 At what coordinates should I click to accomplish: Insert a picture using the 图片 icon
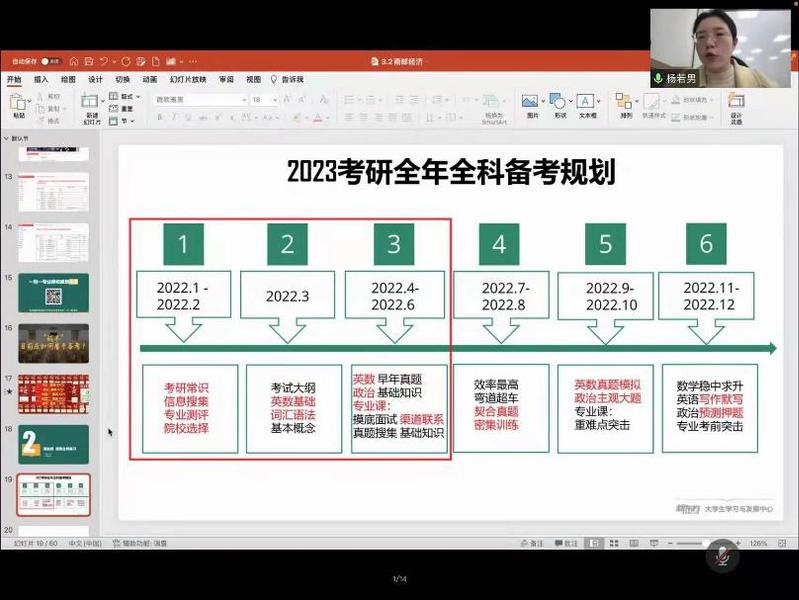tap(531, 103)
